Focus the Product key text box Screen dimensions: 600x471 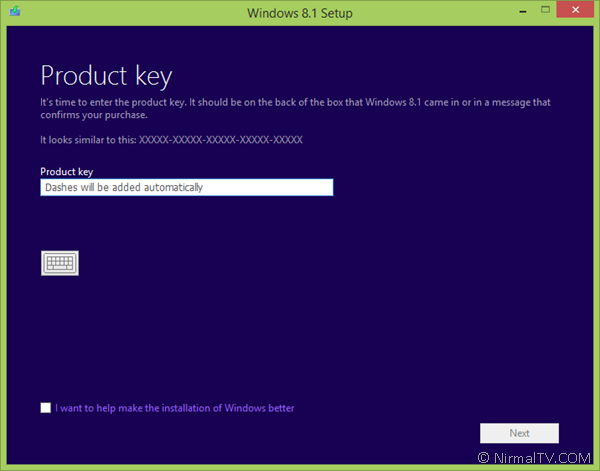pyautogui.click(x=187, y=187)
